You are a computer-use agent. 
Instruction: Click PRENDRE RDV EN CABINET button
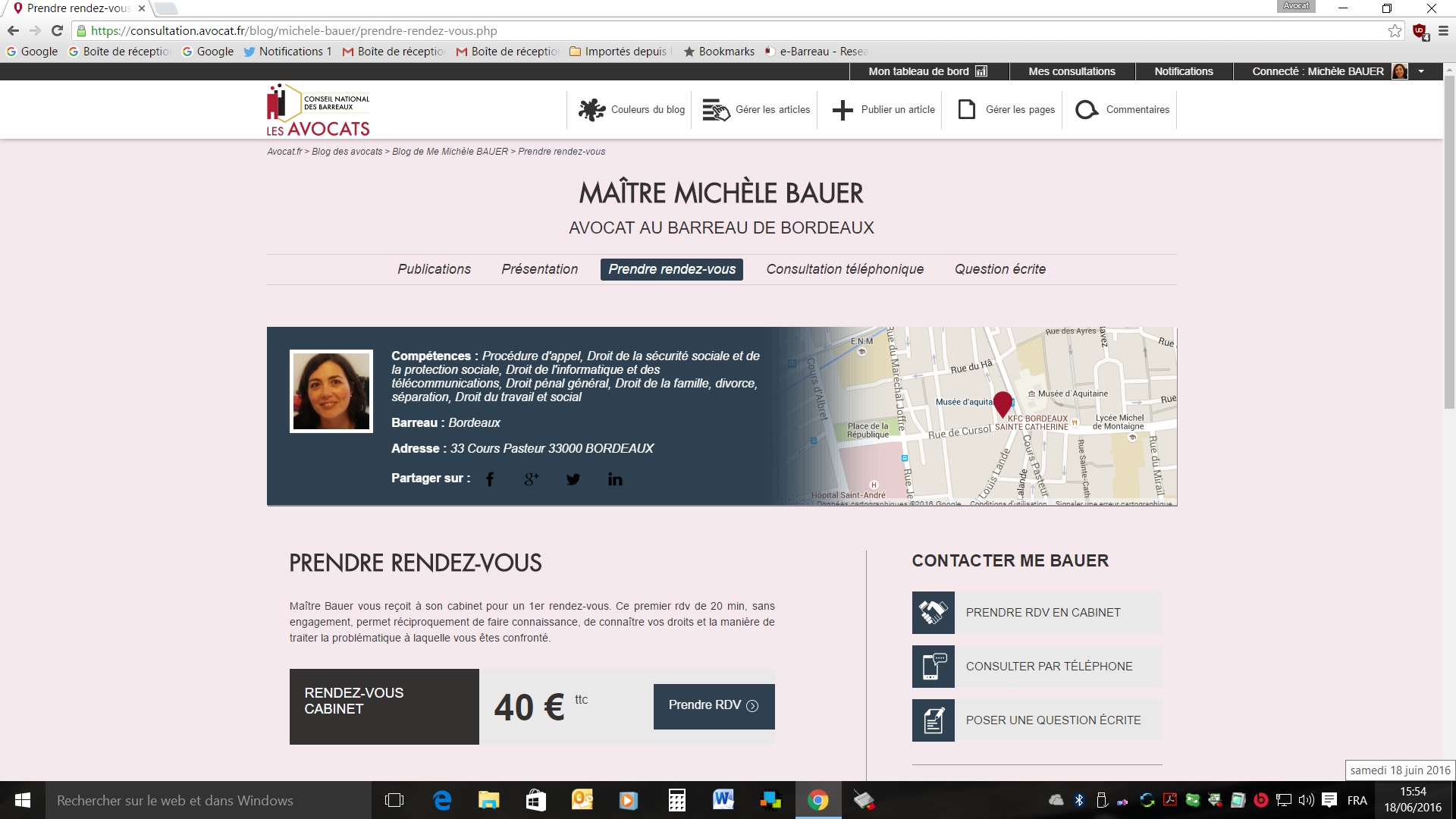1037,613
